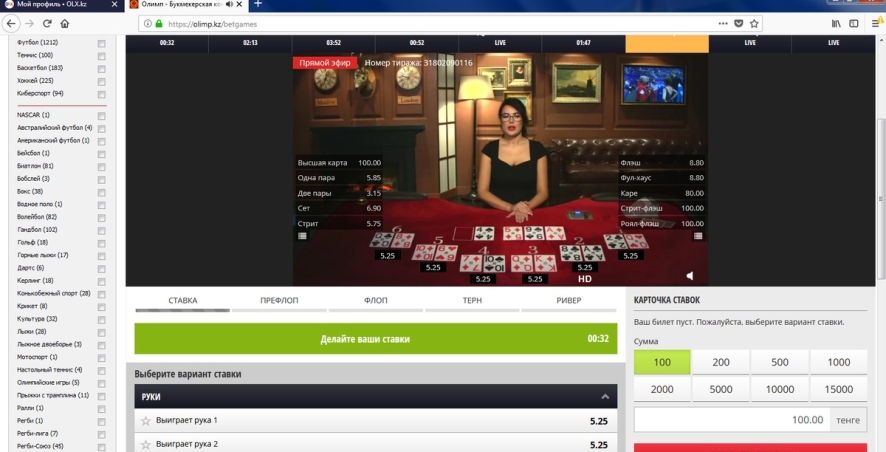Viewport: 886px width, 452px height.
Task: Pick the 2000 amount button
Action: point(662,389)
